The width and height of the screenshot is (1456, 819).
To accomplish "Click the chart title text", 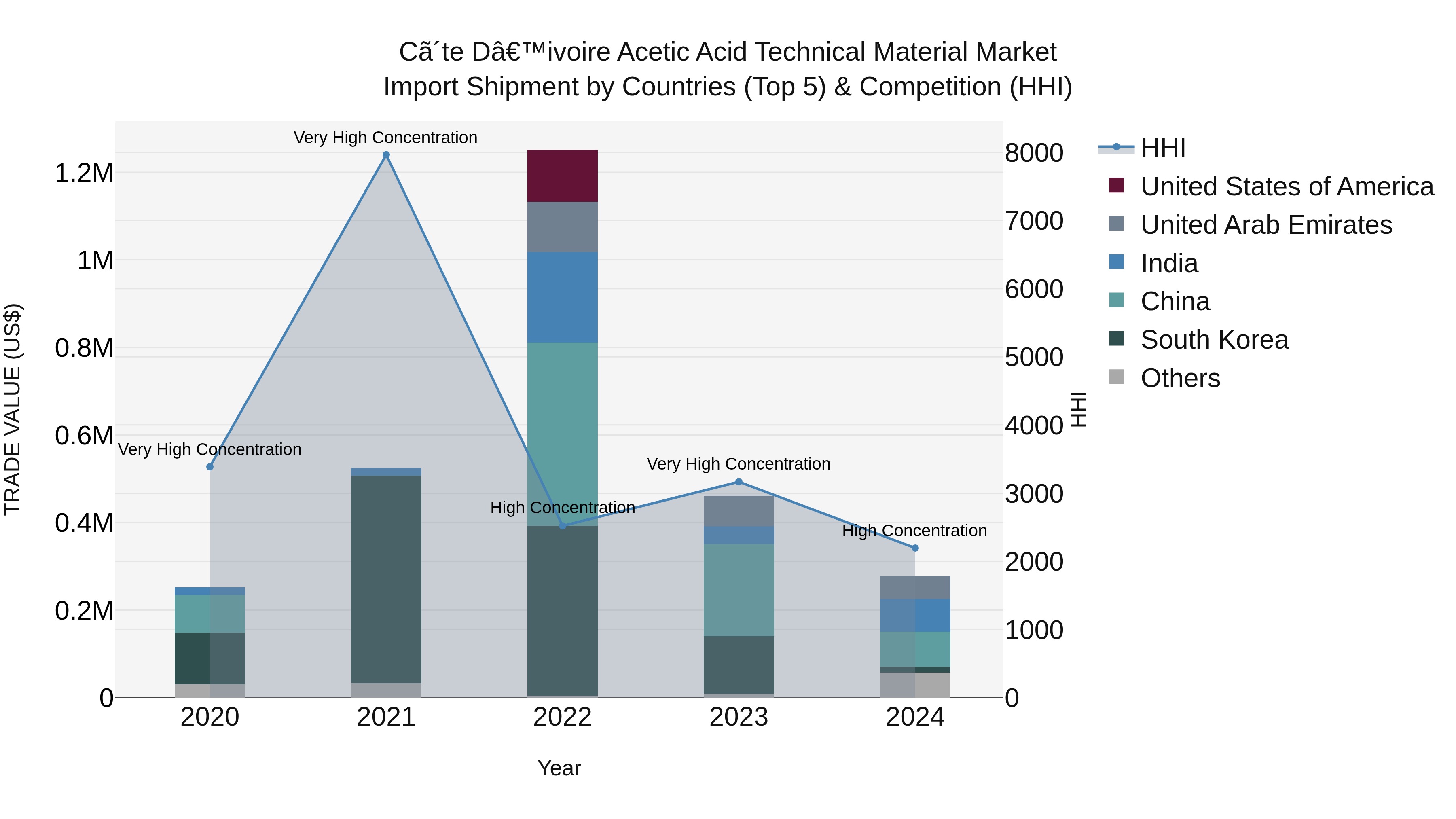I will [x=728, y=69].
